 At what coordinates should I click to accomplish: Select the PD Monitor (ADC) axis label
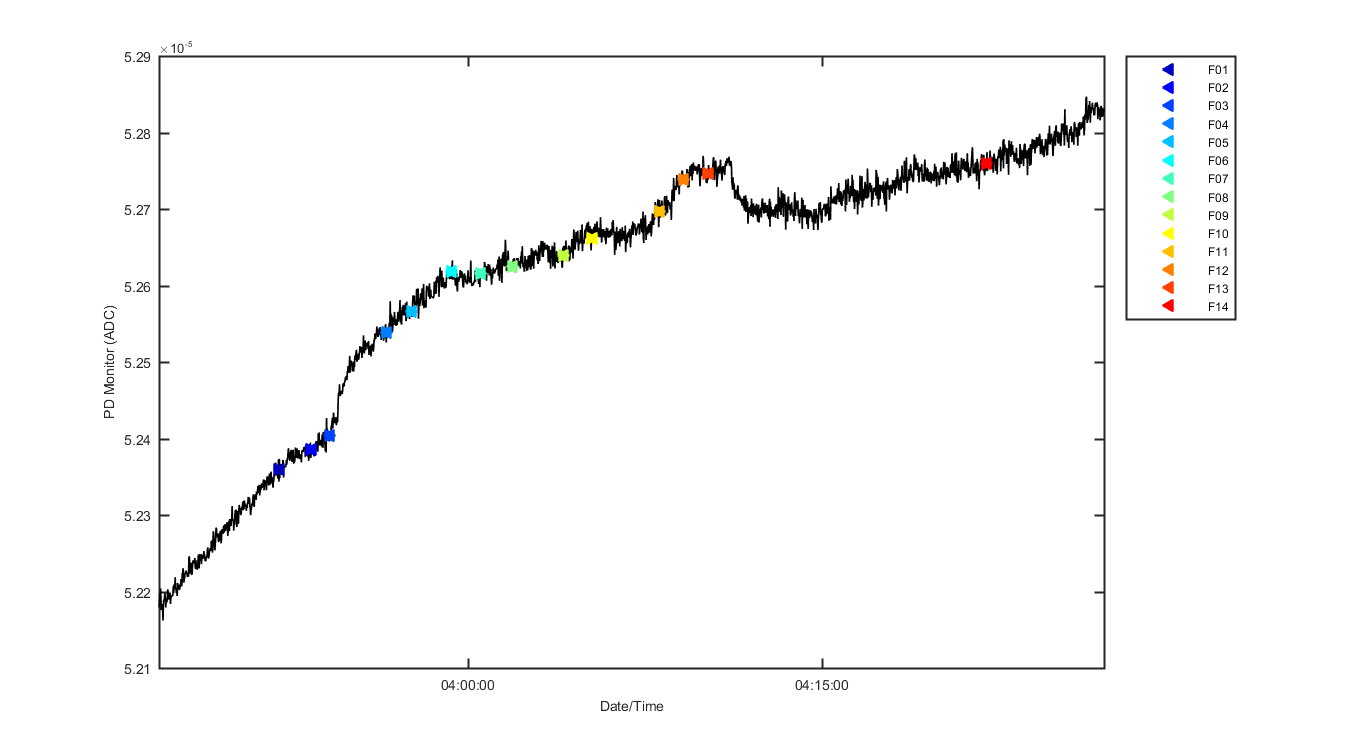[110, 362]
